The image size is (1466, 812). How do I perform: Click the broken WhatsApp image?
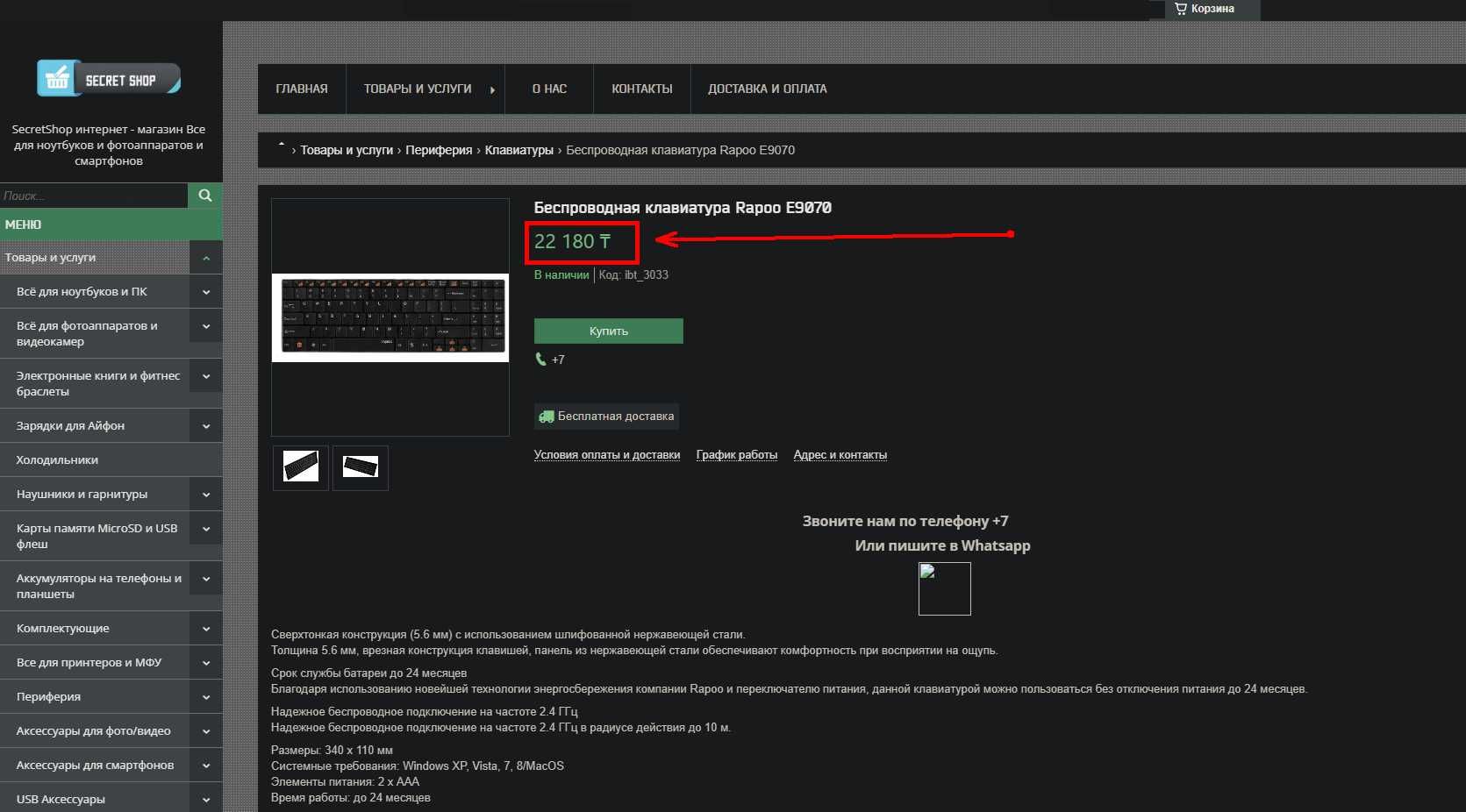point(944,588)
